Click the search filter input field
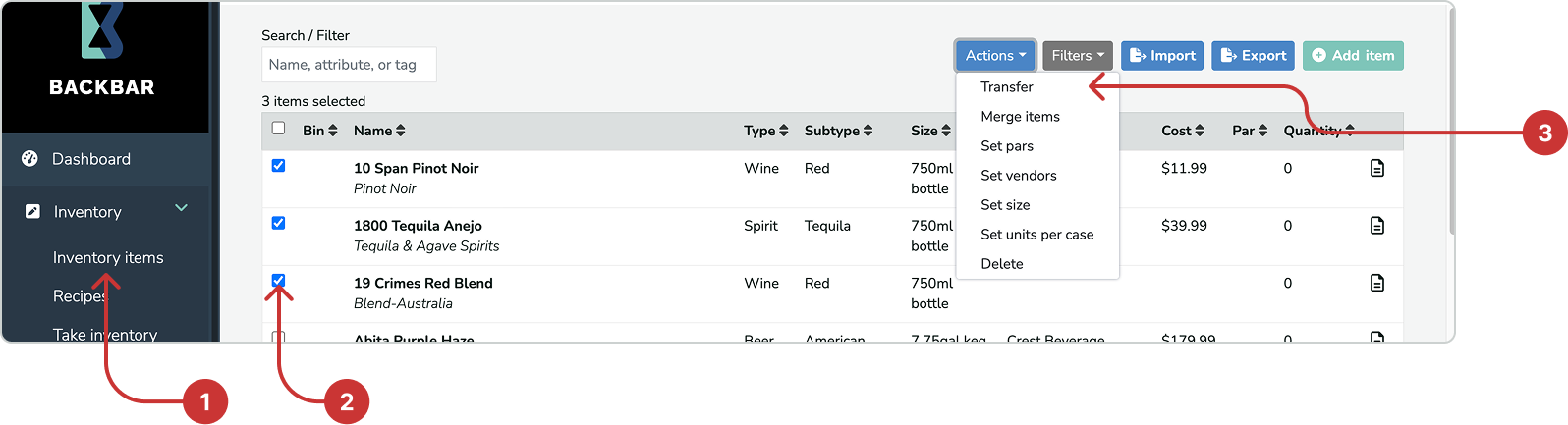The image size is (1568, 425). click(x=349, y=65)
